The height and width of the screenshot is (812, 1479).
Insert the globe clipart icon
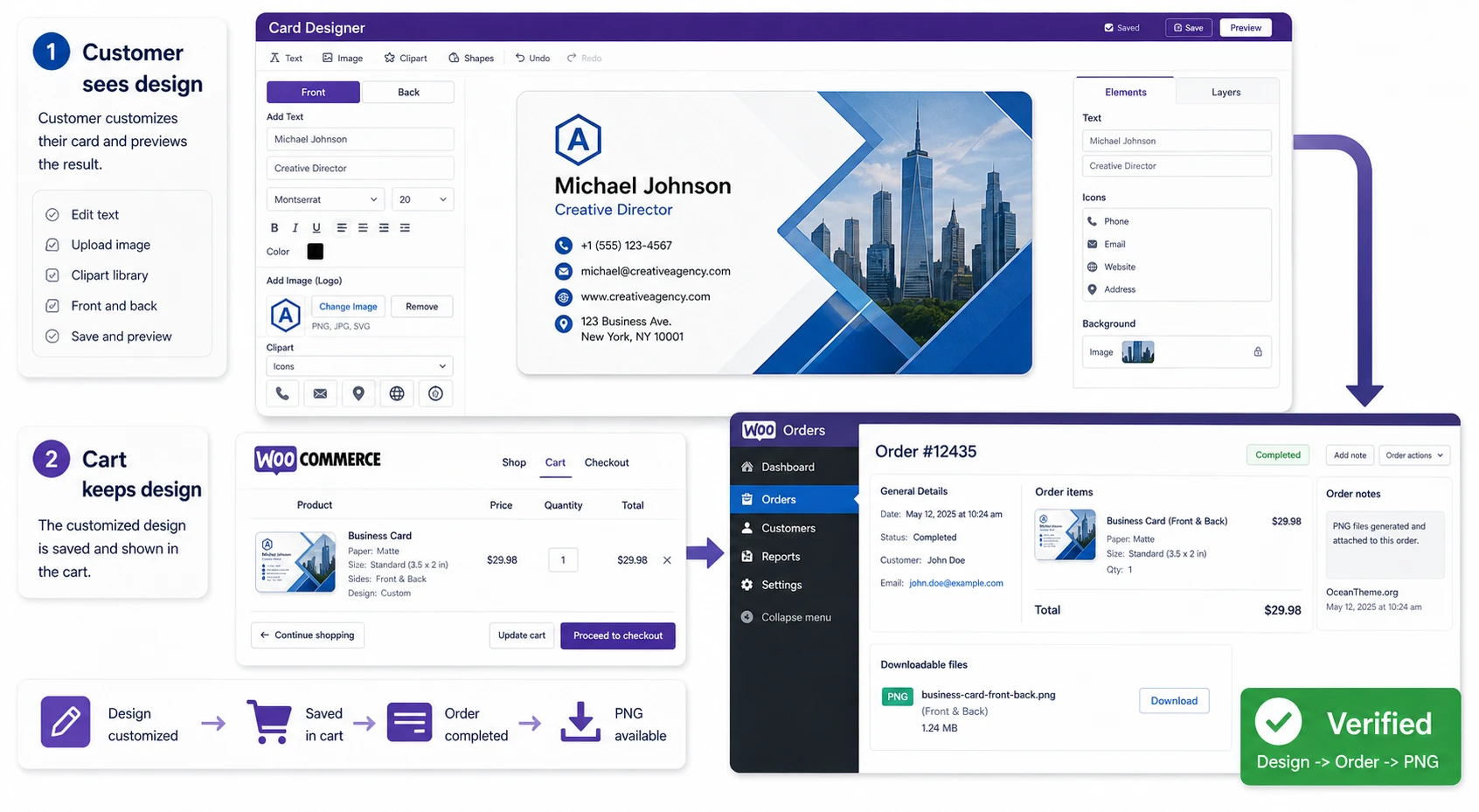click(397, 393)
